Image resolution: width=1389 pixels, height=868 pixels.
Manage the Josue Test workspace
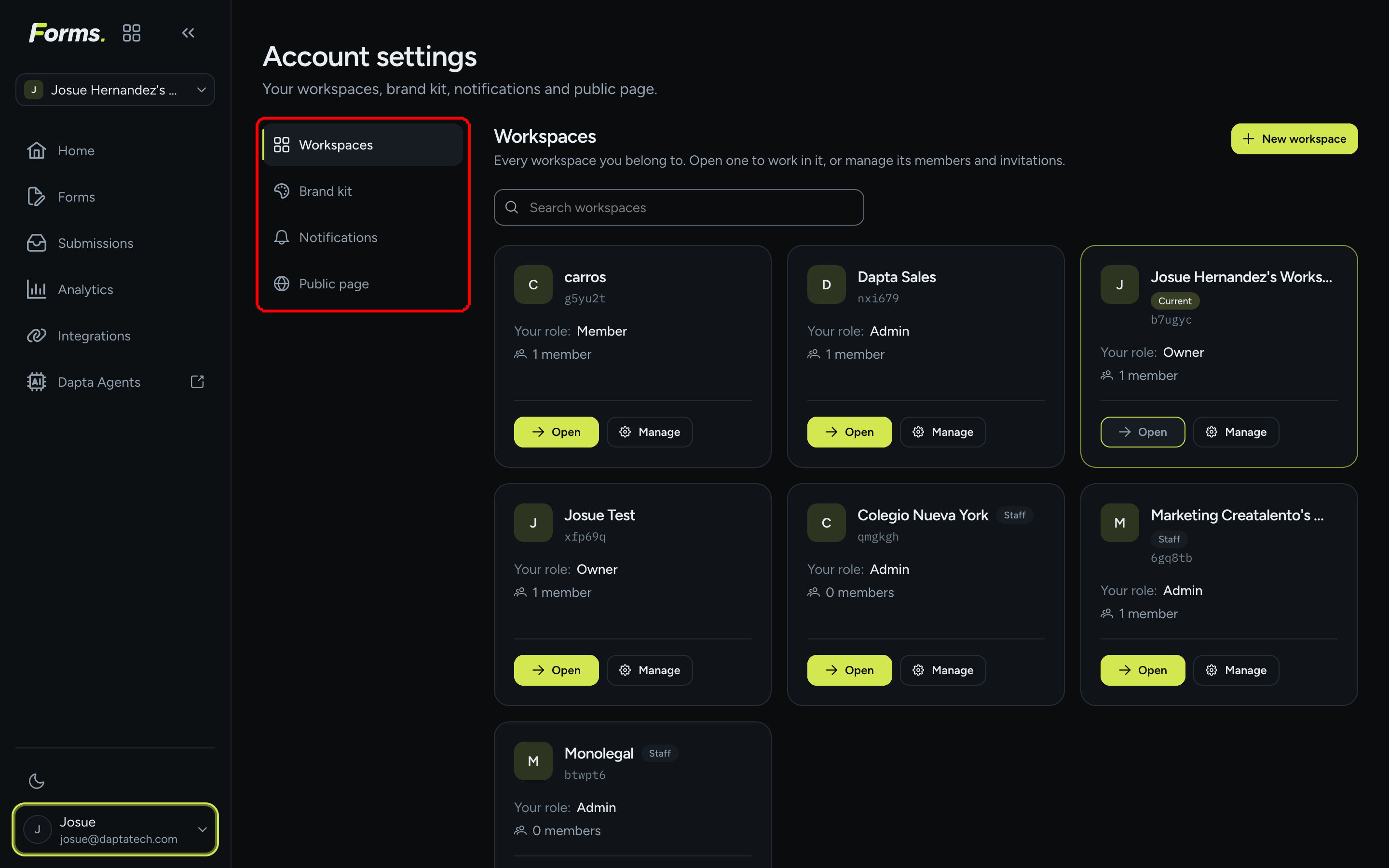pos(650,670)
